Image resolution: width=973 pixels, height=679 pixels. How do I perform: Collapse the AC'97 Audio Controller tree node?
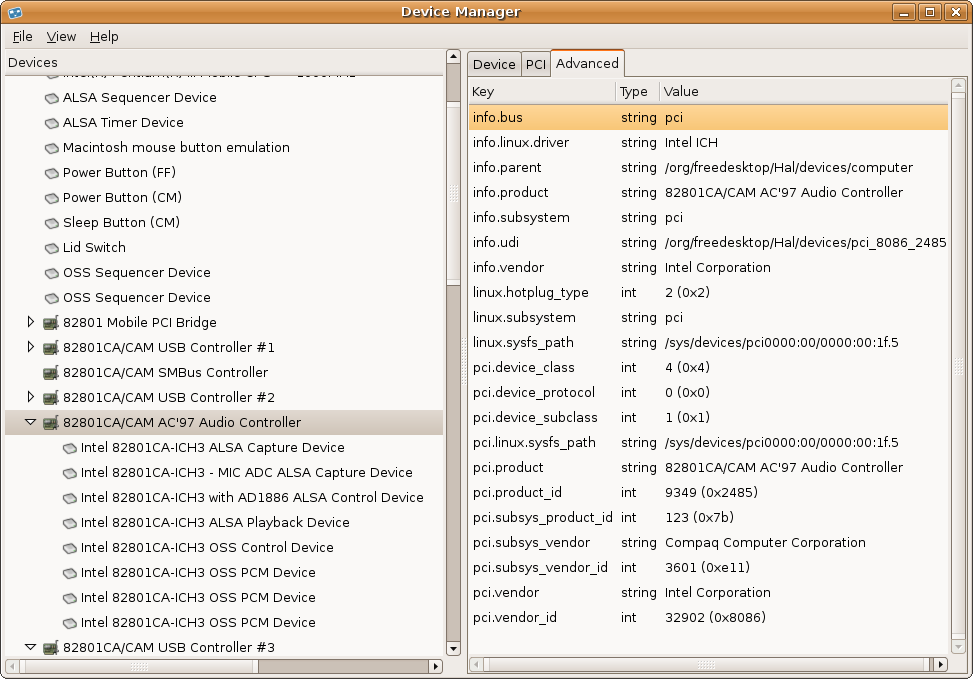(31, 422)
